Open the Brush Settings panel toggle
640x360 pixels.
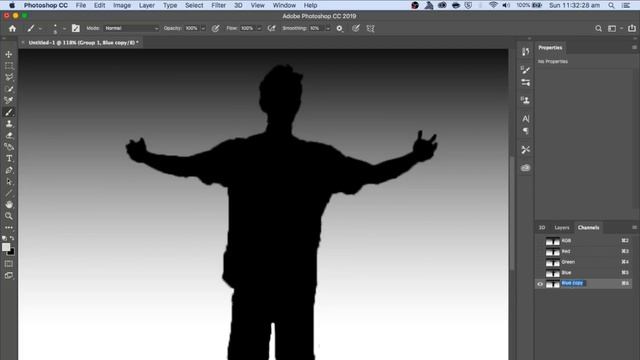pyautogui.click(x=76, y=28)
